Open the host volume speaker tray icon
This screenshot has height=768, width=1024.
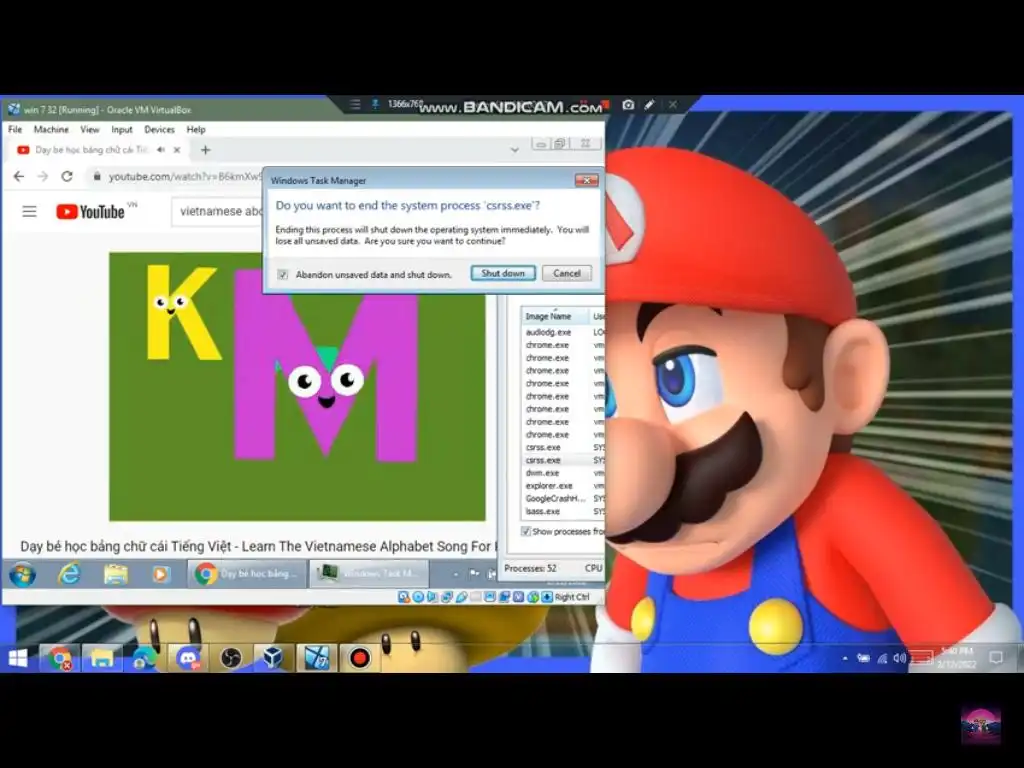tap(900, 658)
